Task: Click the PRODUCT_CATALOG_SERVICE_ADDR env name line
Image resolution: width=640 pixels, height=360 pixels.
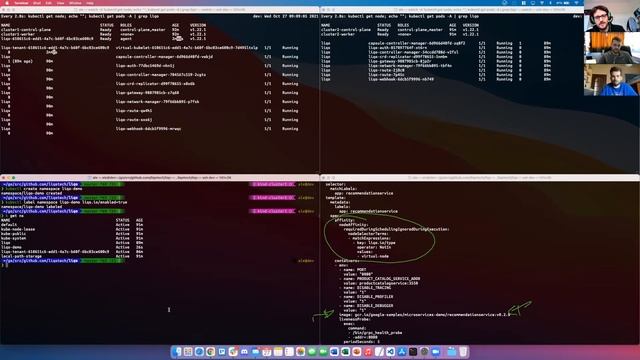Action: [380, 279]
